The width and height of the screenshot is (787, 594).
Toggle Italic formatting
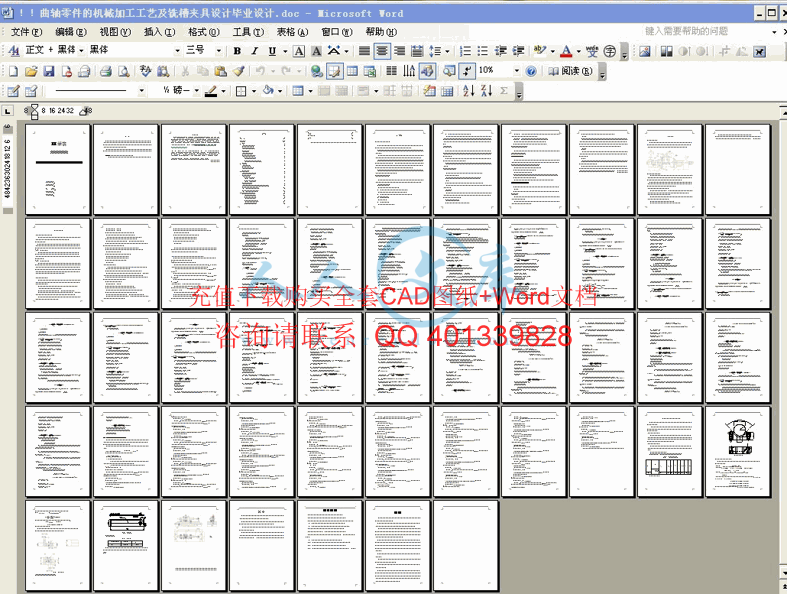[x=254, y=51]
